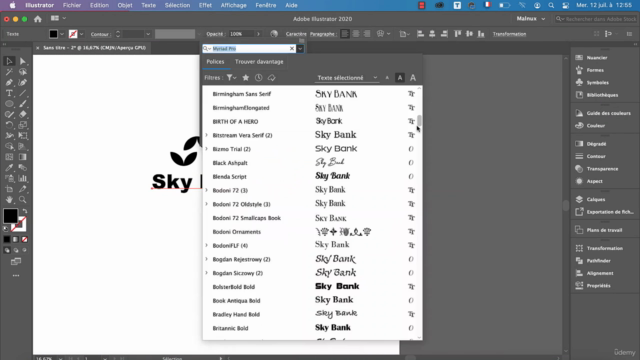Open the Paragraphe panel link
This screenshot has width=640, height=360.
pos(322,34)
